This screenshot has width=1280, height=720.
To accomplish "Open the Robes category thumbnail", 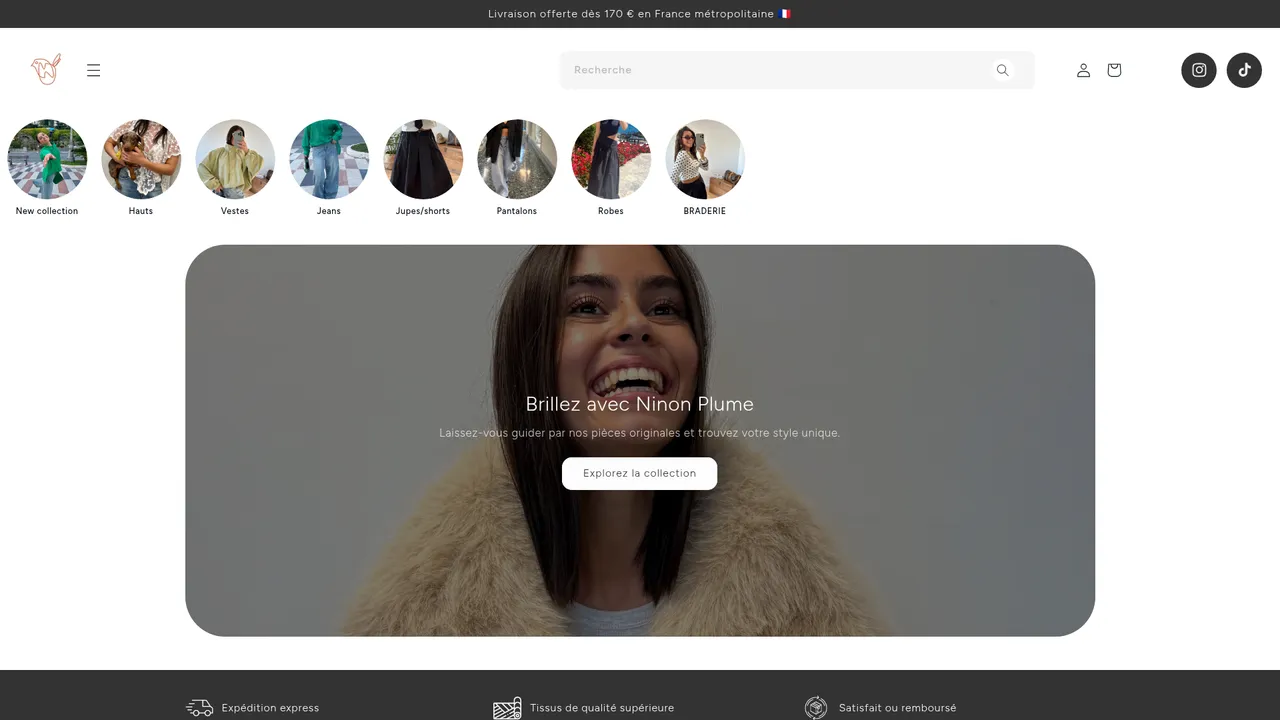I will tap(611, 159).
